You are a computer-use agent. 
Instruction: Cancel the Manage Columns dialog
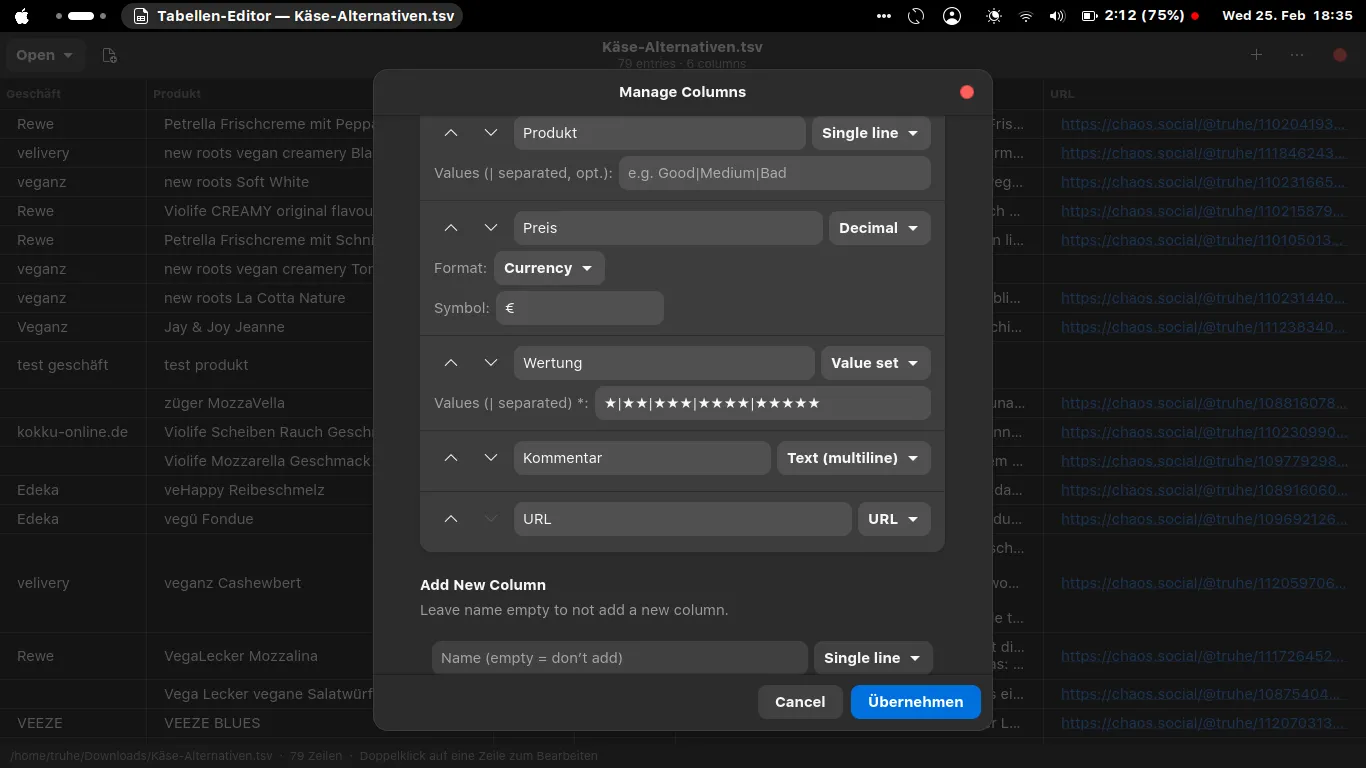click(800, 702)
